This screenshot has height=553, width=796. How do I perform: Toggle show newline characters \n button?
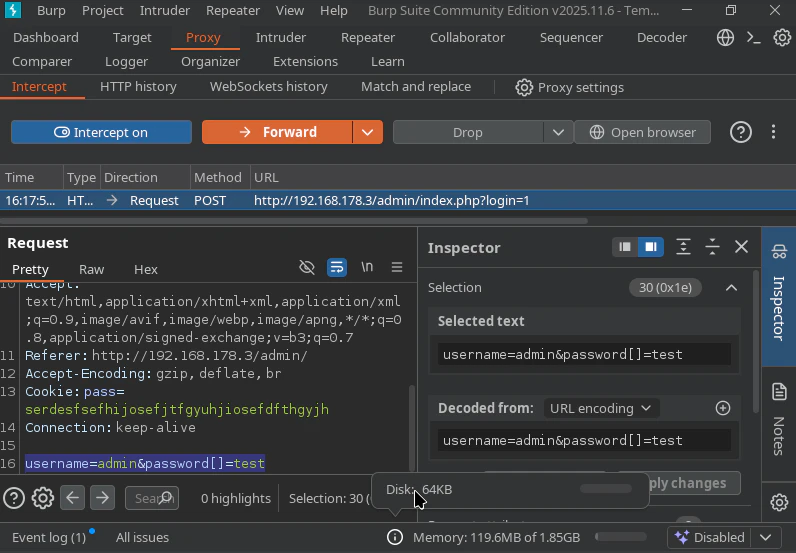(x=367, y=267)
